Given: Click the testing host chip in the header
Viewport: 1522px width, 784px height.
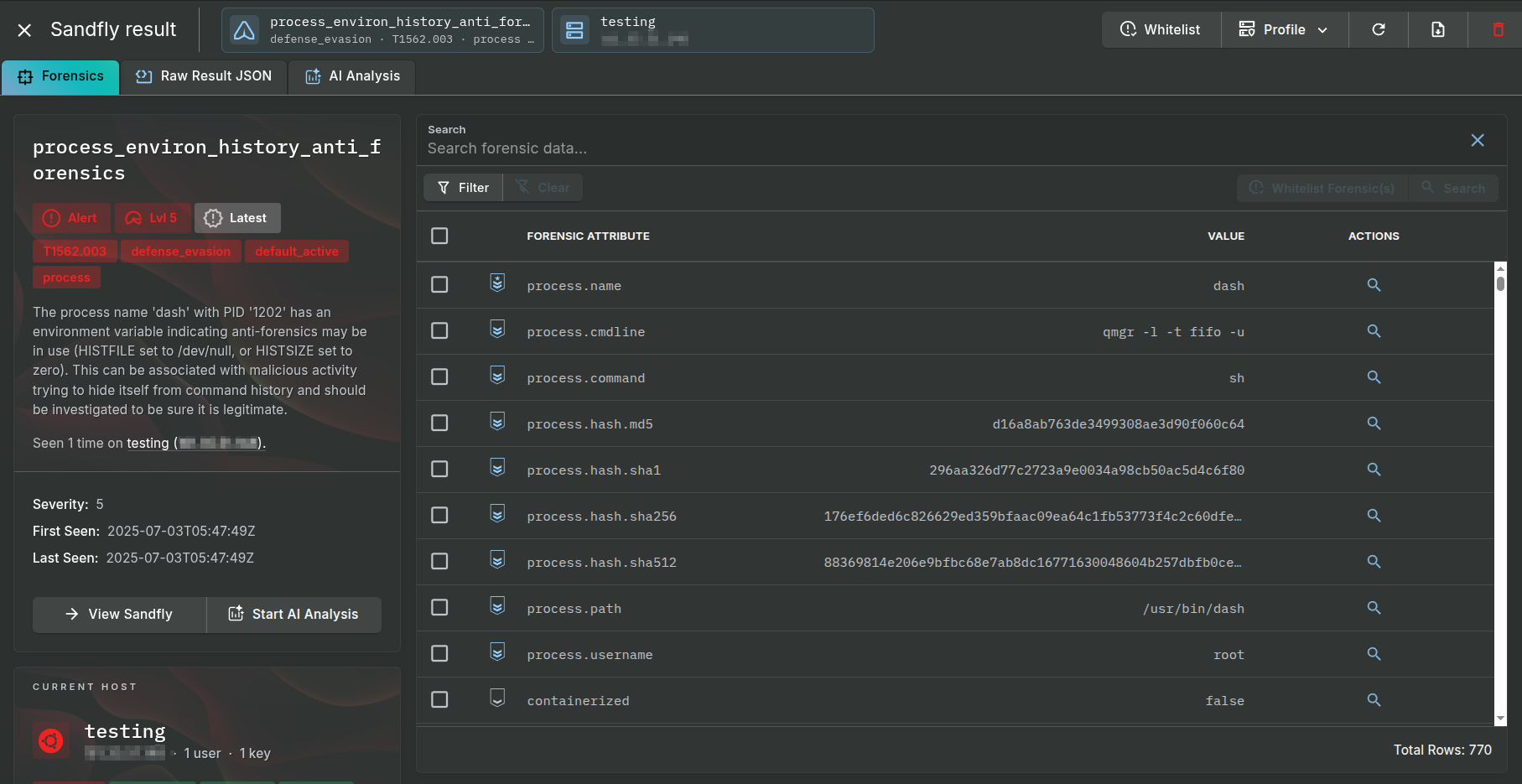Looking at the screenshot, I should pyautogui.click(x=713, y=30).
